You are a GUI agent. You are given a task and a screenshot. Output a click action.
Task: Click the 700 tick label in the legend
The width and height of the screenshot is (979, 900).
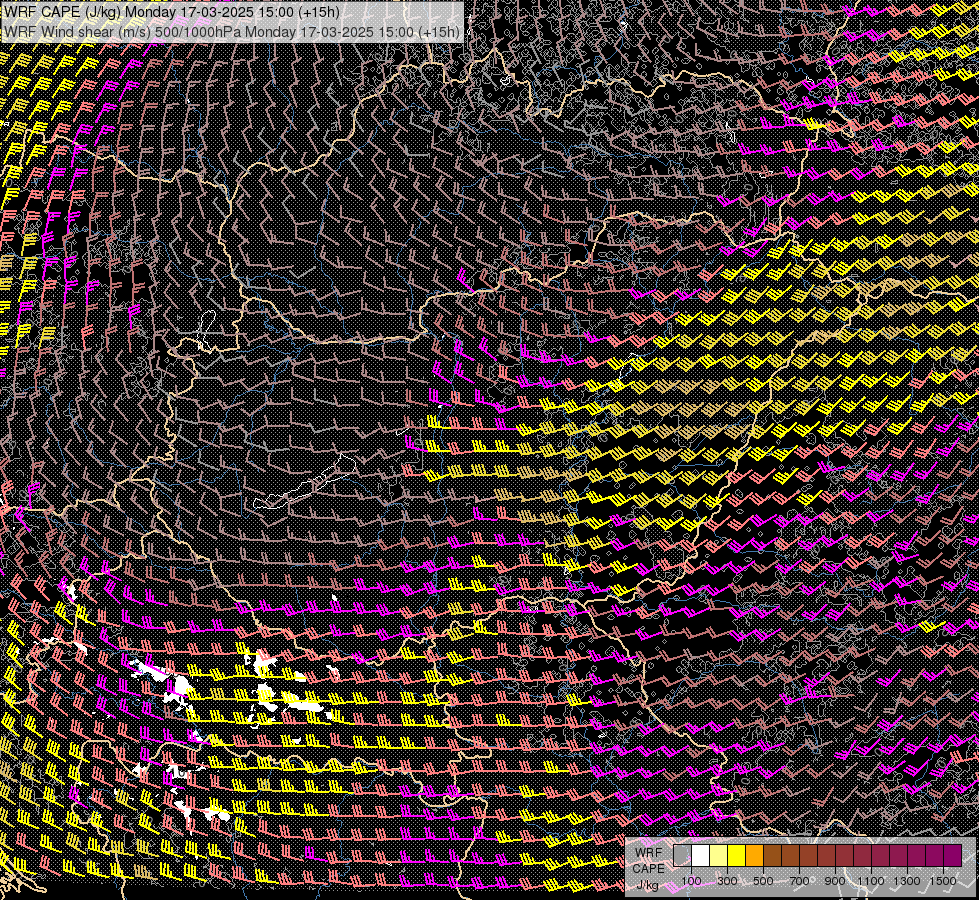[x=800, y=881]
